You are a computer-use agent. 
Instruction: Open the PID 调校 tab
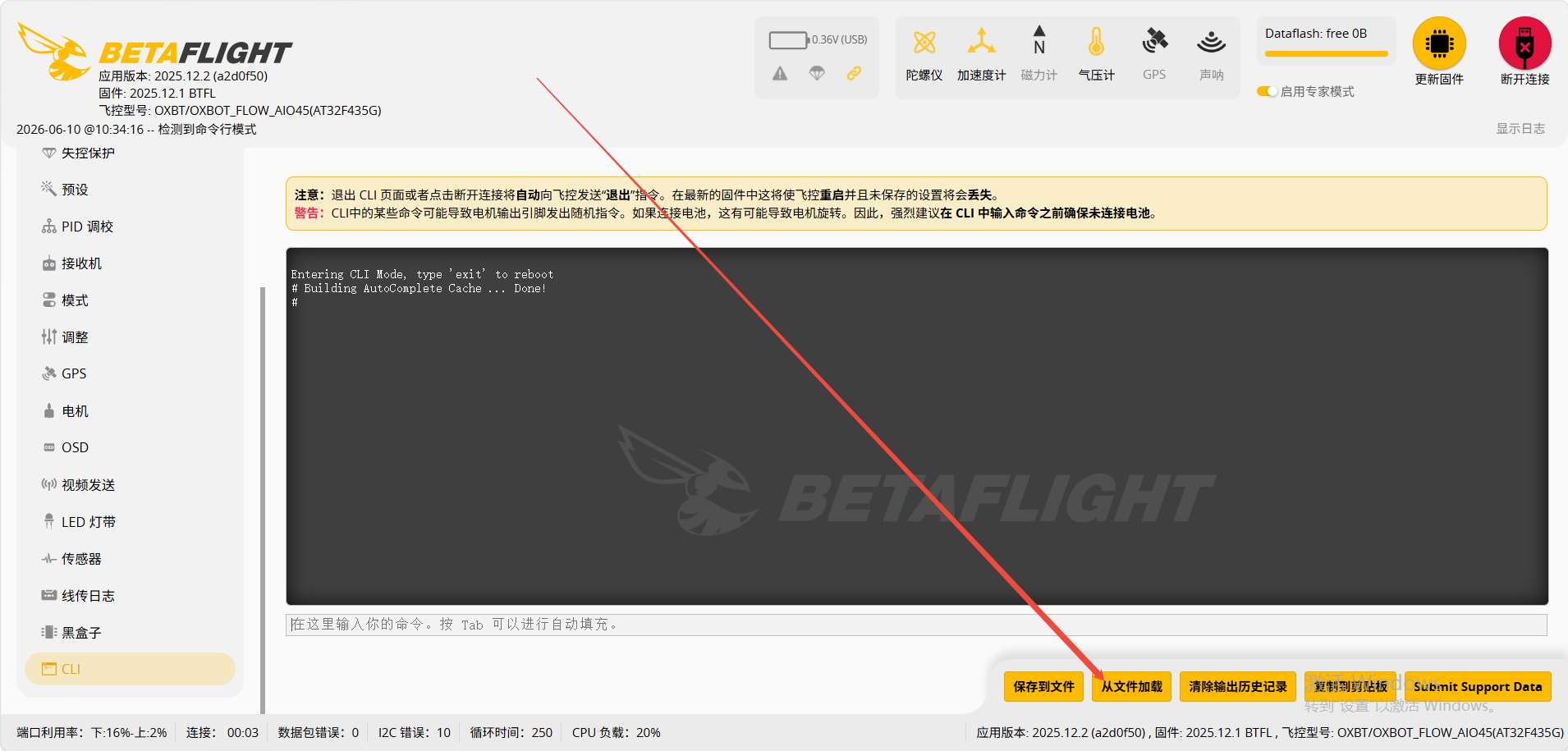[130, 227]
